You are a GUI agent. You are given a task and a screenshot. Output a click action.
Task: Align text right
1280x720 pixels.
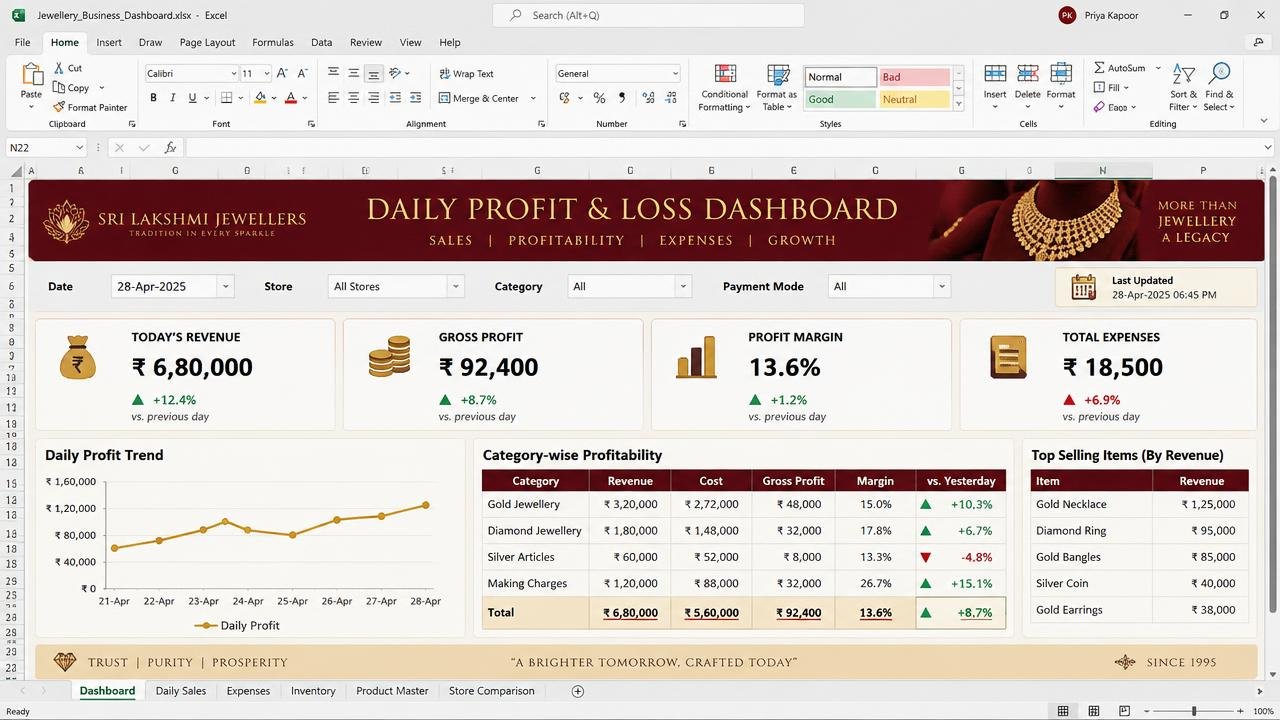pyautogui.click(x=373, y=98)
